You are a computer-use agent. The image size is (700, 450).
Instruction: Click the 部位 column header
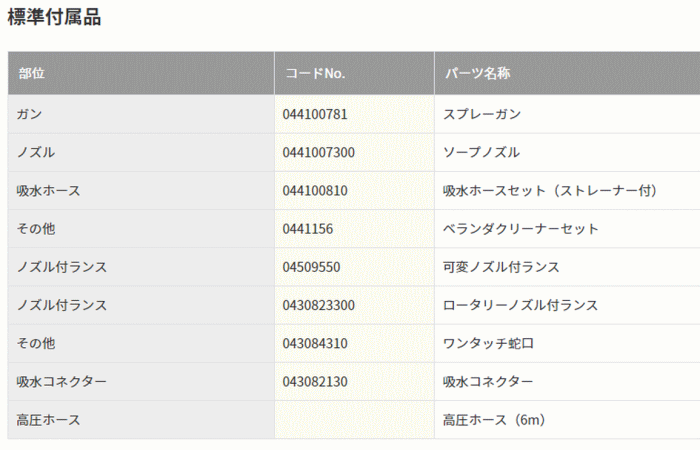pos(31,73)
